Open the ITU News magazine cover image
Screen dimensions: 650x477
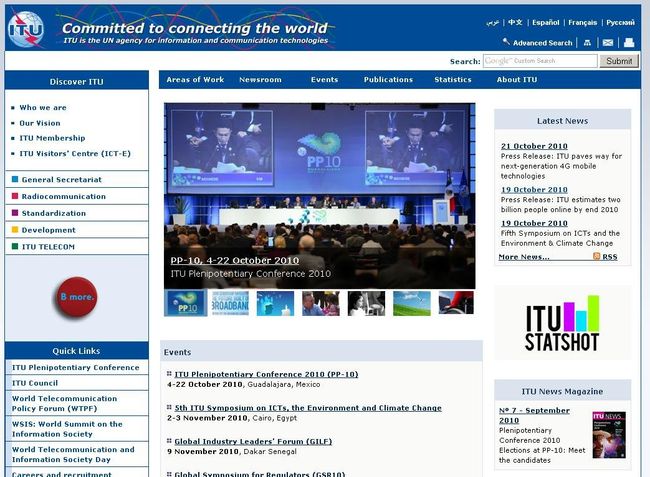[x=609, y=435]
